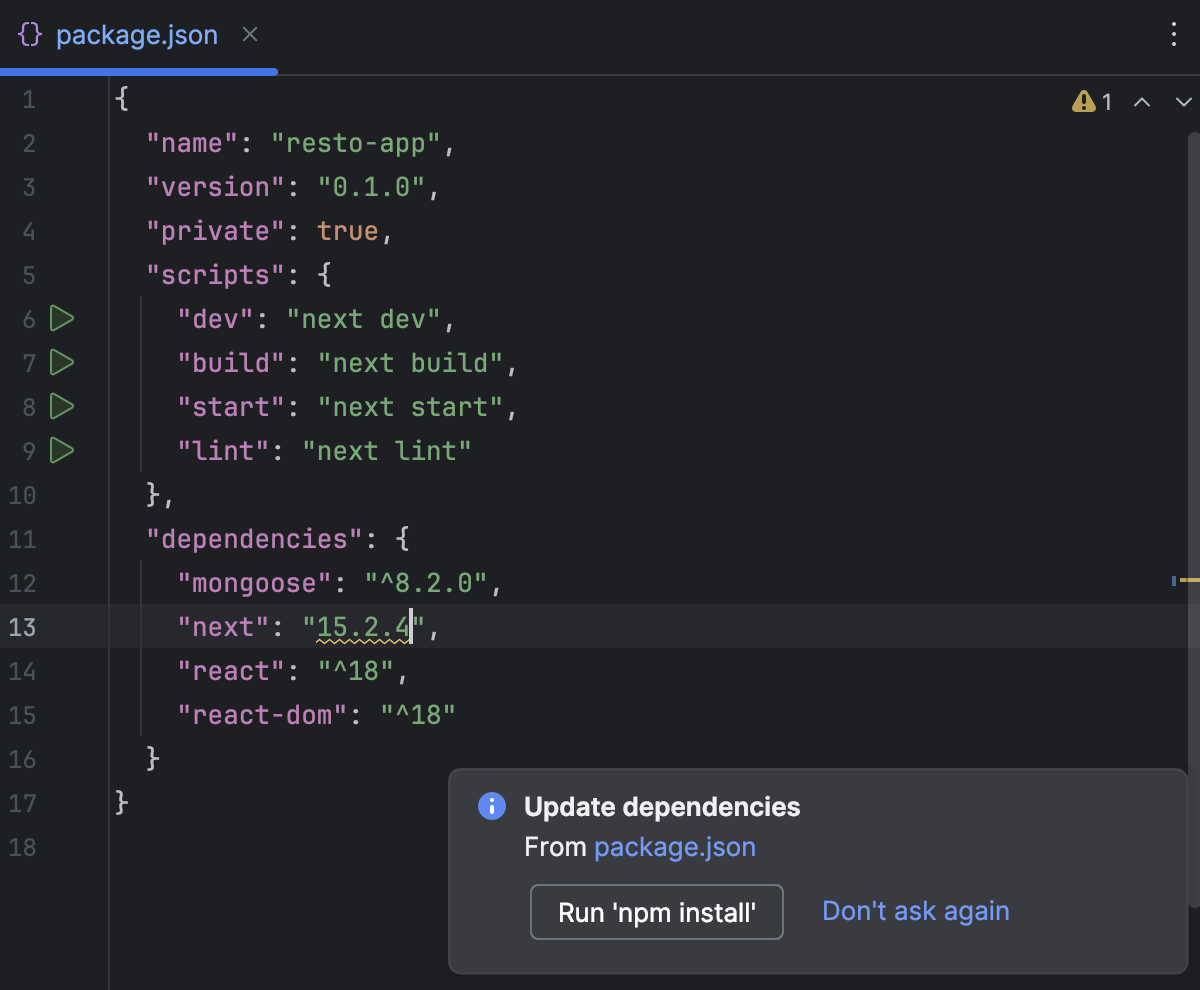The height and width of the screenshot is (990, 1200).
Task: Place the caret inside the "15.2.4" value
Action: (x=360, y=627)
